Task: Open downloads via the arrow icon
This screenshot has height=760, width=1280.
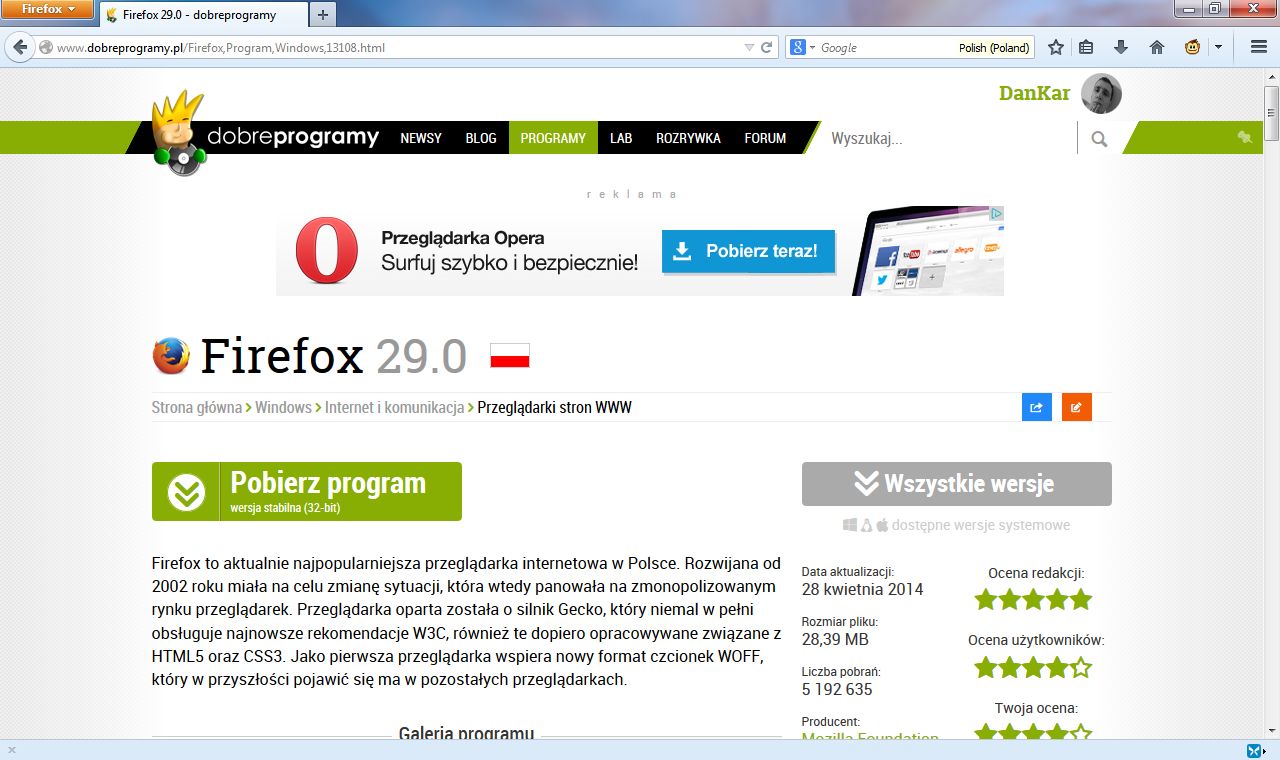Action: (x=1120, y=46)
